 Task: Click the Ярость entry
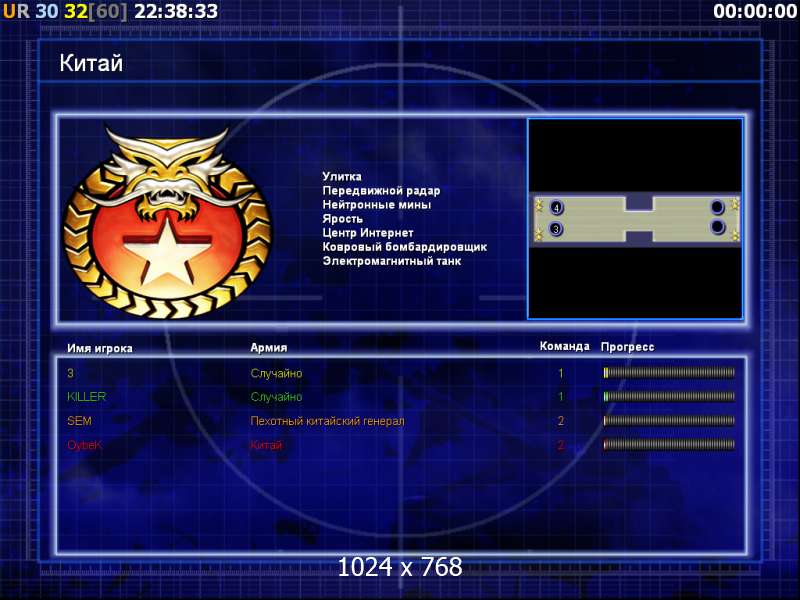pos(342,219)
